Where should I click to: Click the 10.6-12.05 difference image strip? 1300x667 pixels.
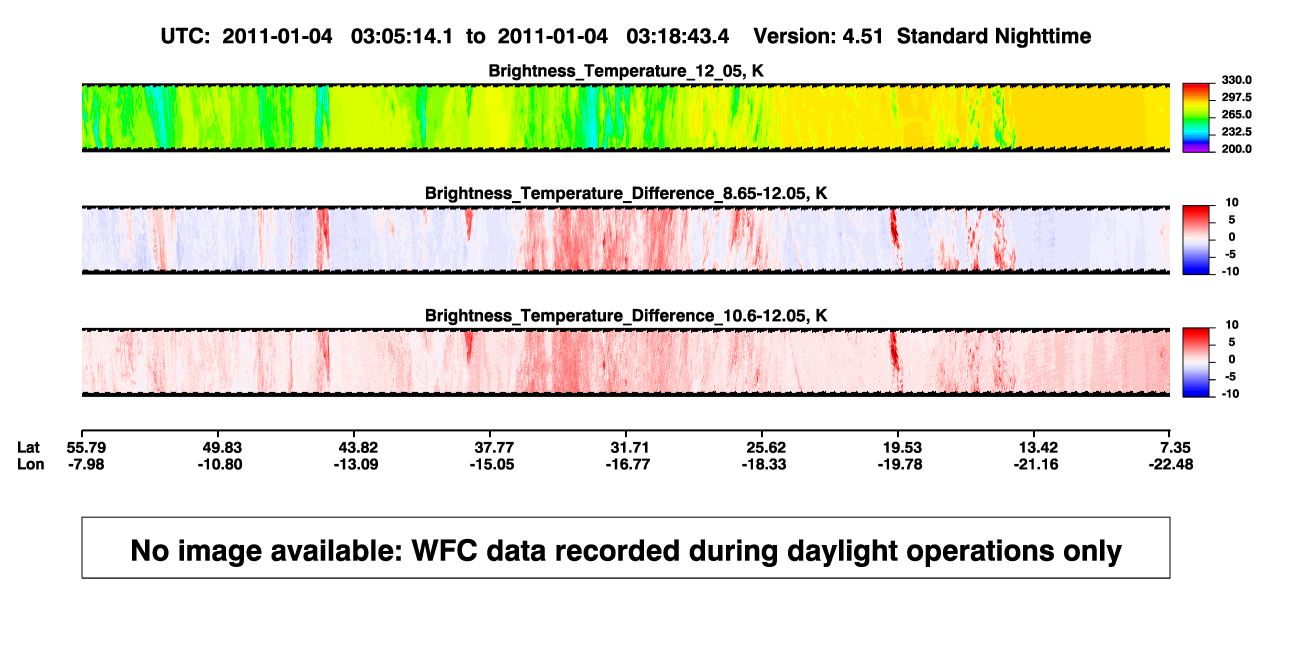pyautogui.click(x=626, y=362)
